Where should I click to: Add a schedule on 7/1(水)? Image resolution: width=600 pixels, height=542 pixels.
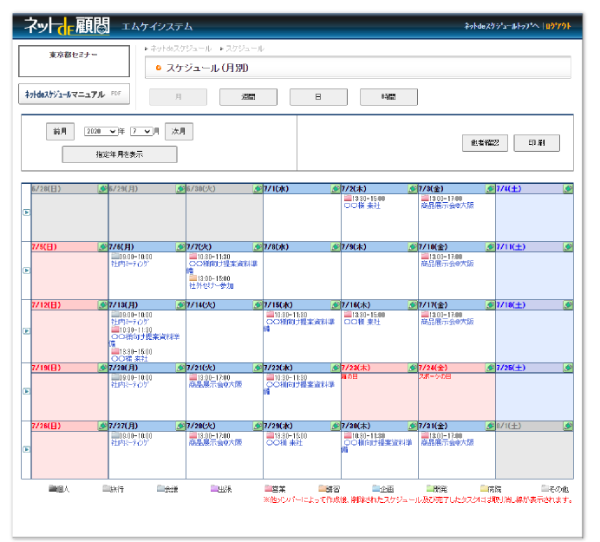(x=335, y=189)
